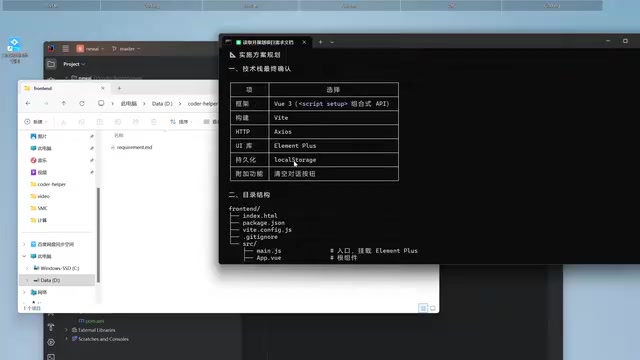This screenshot has height=360, width=640.
Task: Expand the Windows-SSD (C:) drive node
Action: (x=27, y=268)
